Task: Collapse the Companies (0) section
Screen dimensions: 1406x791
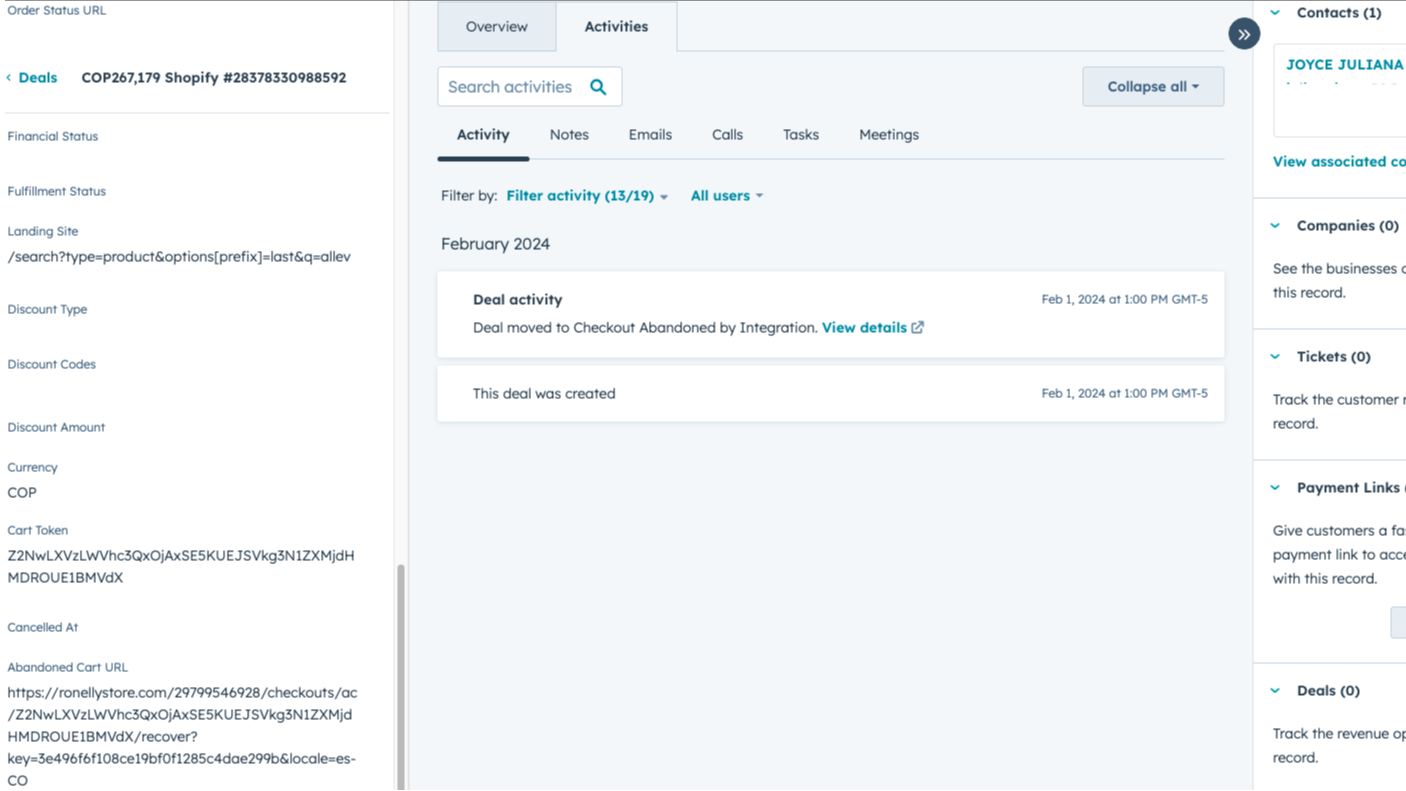Action: pos(1274,225)
